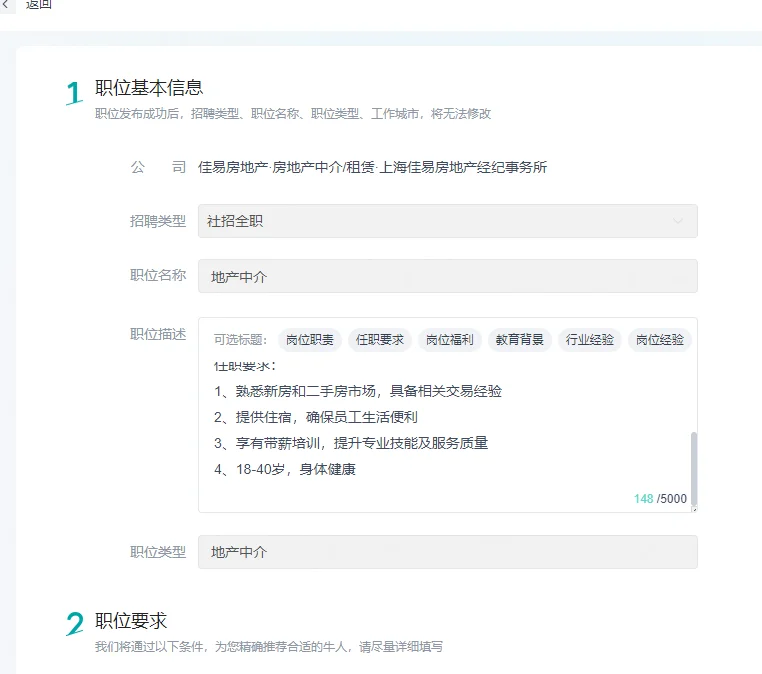Viewport: 762px width, 674px height.
Task: Click the 可选标题 label
Action: point(241,340)
